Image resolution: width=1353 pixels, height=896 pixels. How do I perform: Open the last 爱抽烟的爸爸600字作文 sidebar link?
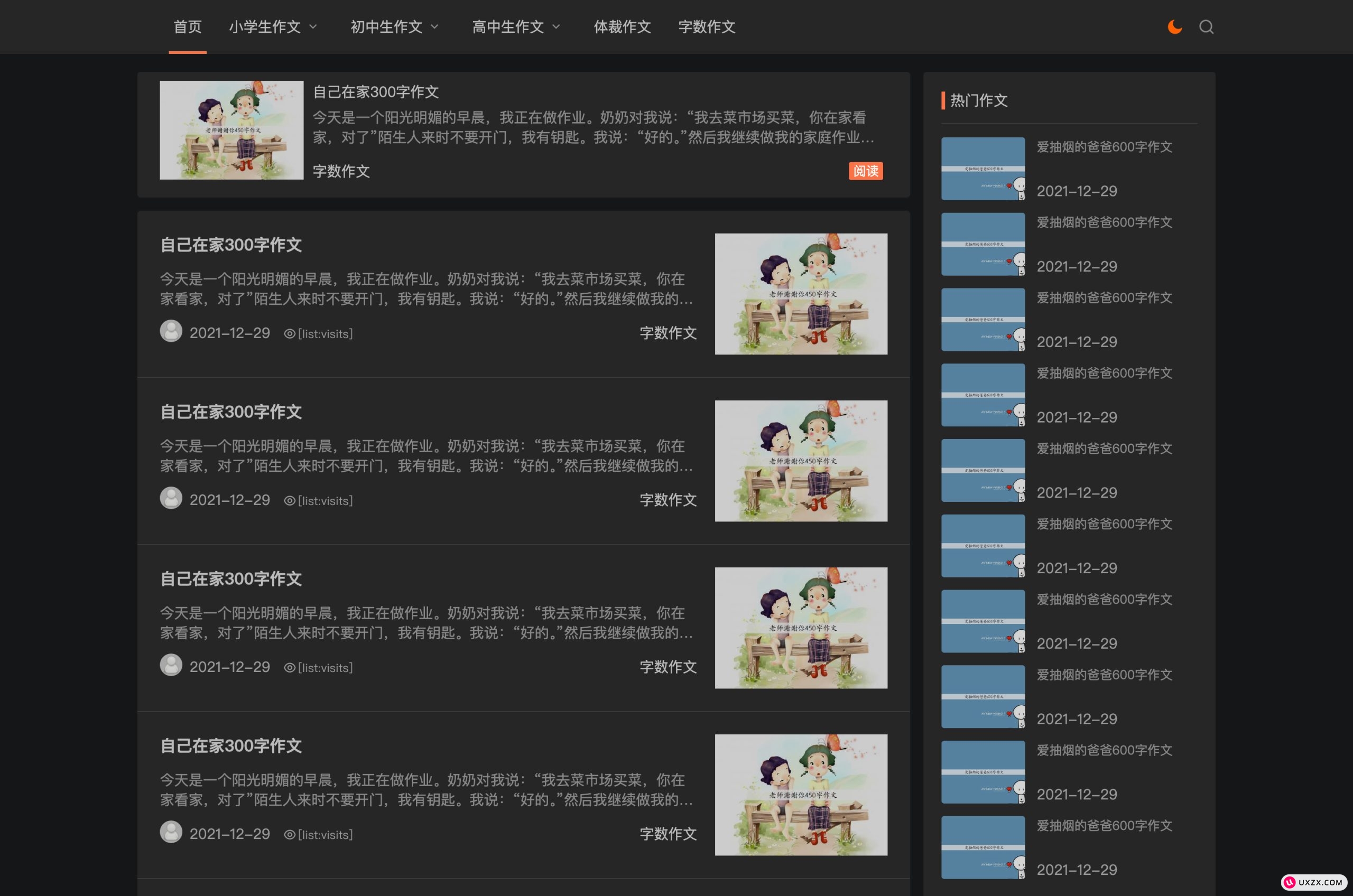point(1104,826)
